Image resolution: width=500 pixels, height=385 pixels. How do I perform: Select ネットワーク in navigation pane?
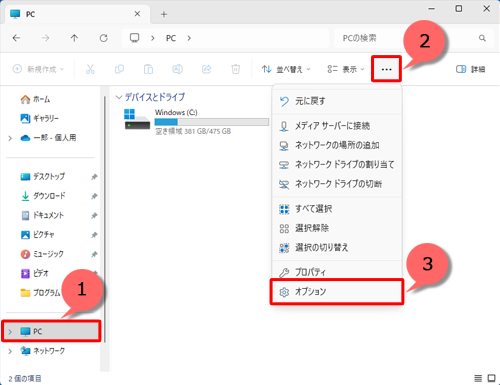[x=42, y=351]
